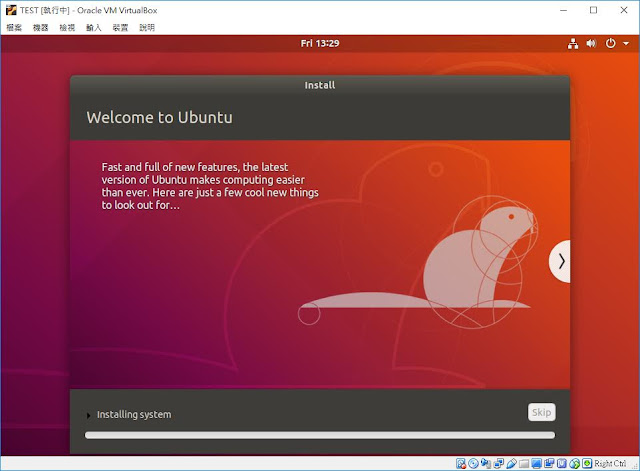This screenshot has height=471, width=640.
Task: Click the optical disc status icon
Action: point(473,463)
